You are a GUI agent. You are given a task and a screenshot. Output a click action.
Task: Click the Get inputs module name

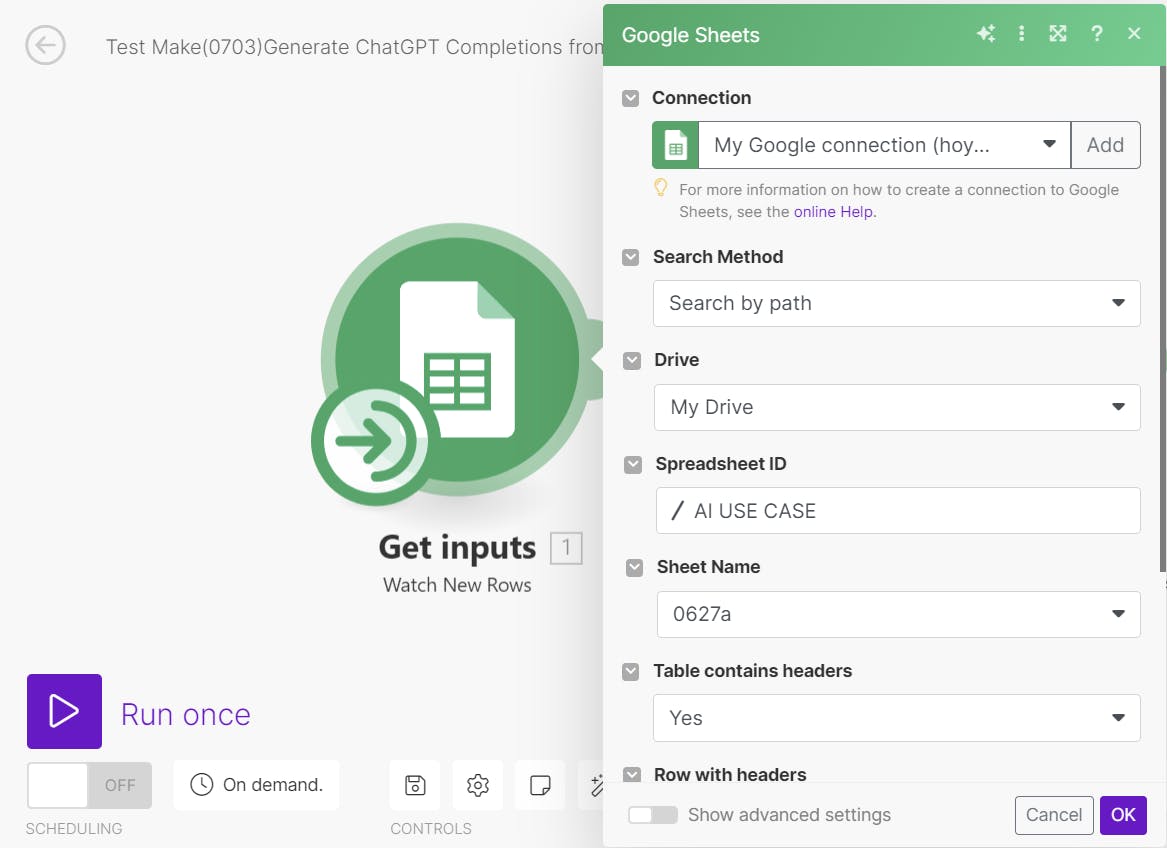(x=457, y=547)
